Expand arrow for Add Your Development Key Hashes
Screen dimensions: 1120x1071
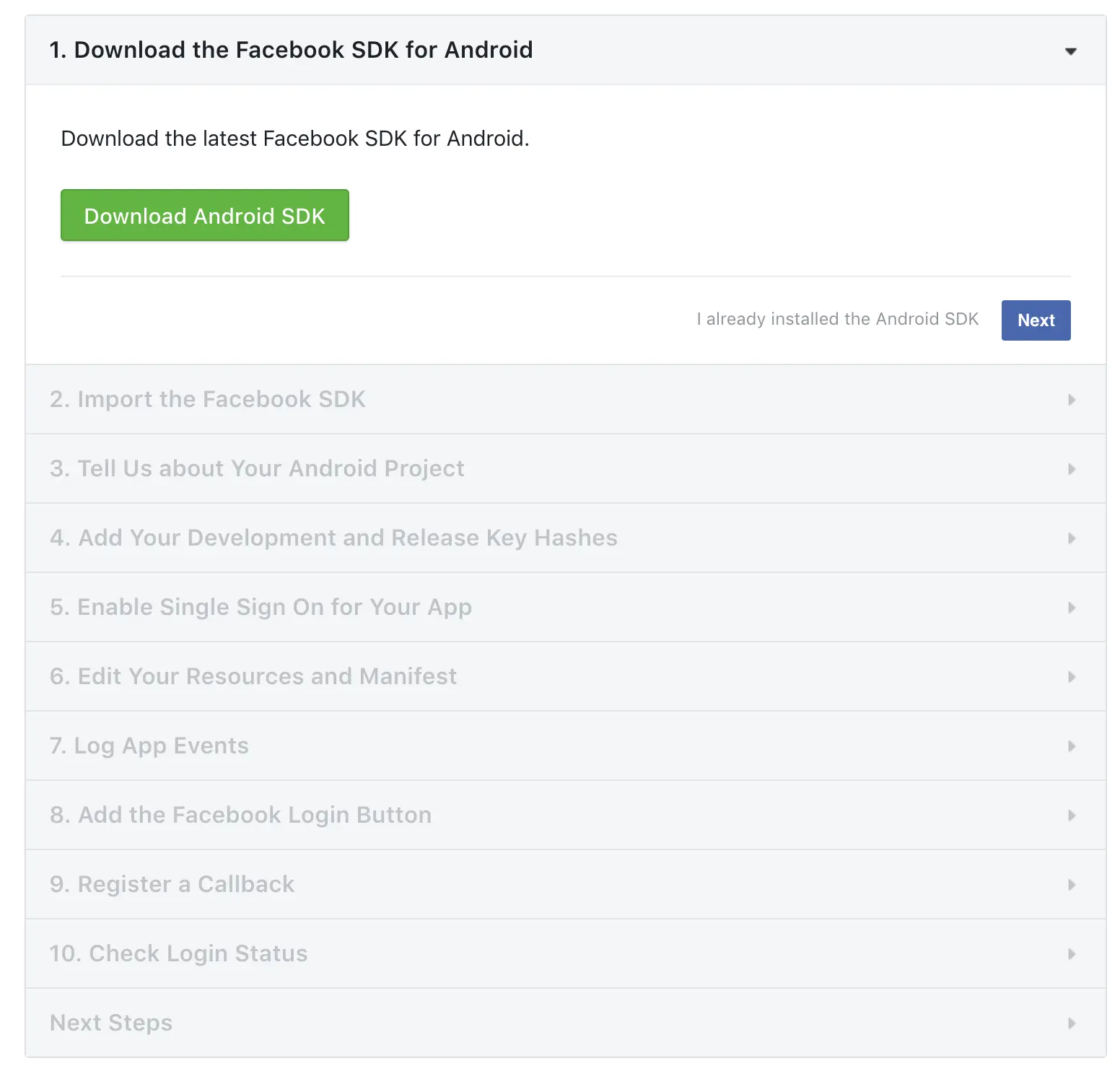1072,538
